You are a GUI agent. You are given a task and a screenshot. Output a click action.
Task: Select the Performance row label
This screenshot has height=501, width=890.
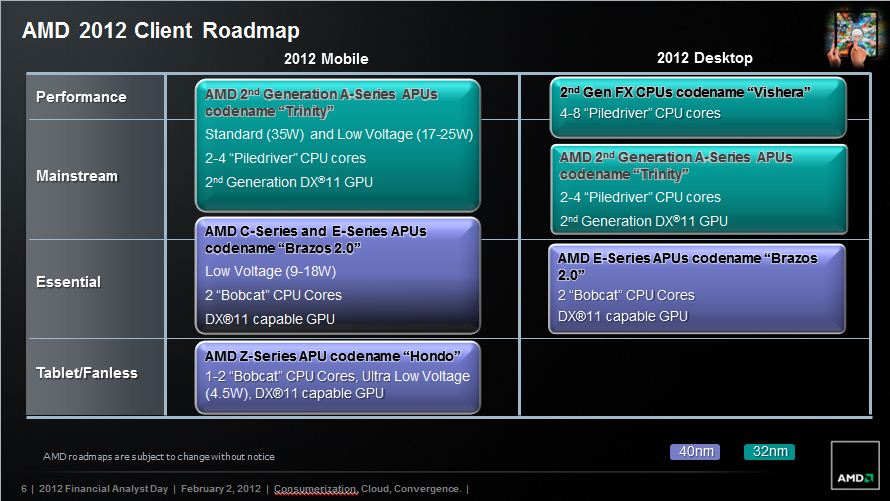pos(81,97)
